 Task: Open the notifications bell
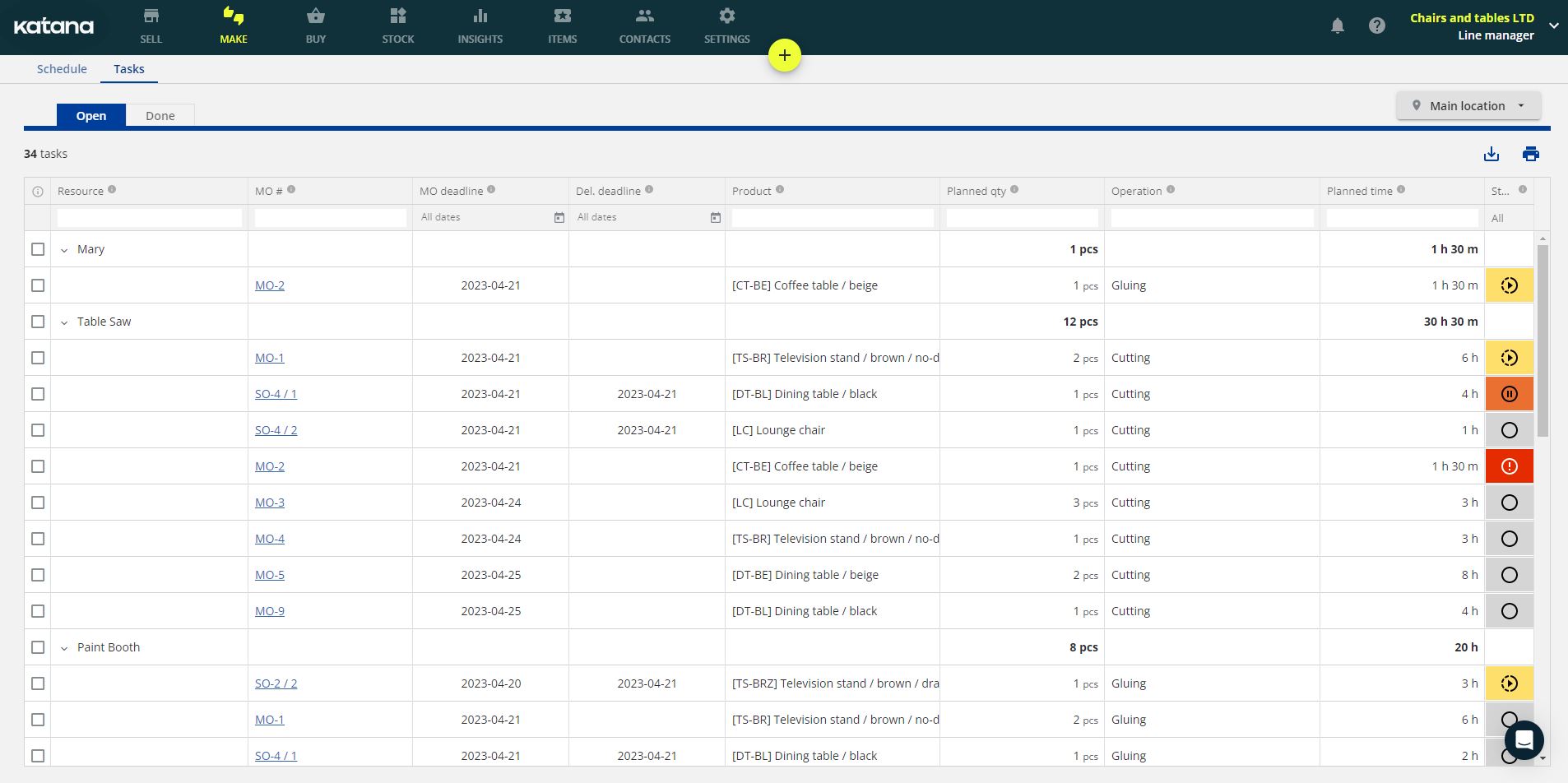click(1338, 26)
